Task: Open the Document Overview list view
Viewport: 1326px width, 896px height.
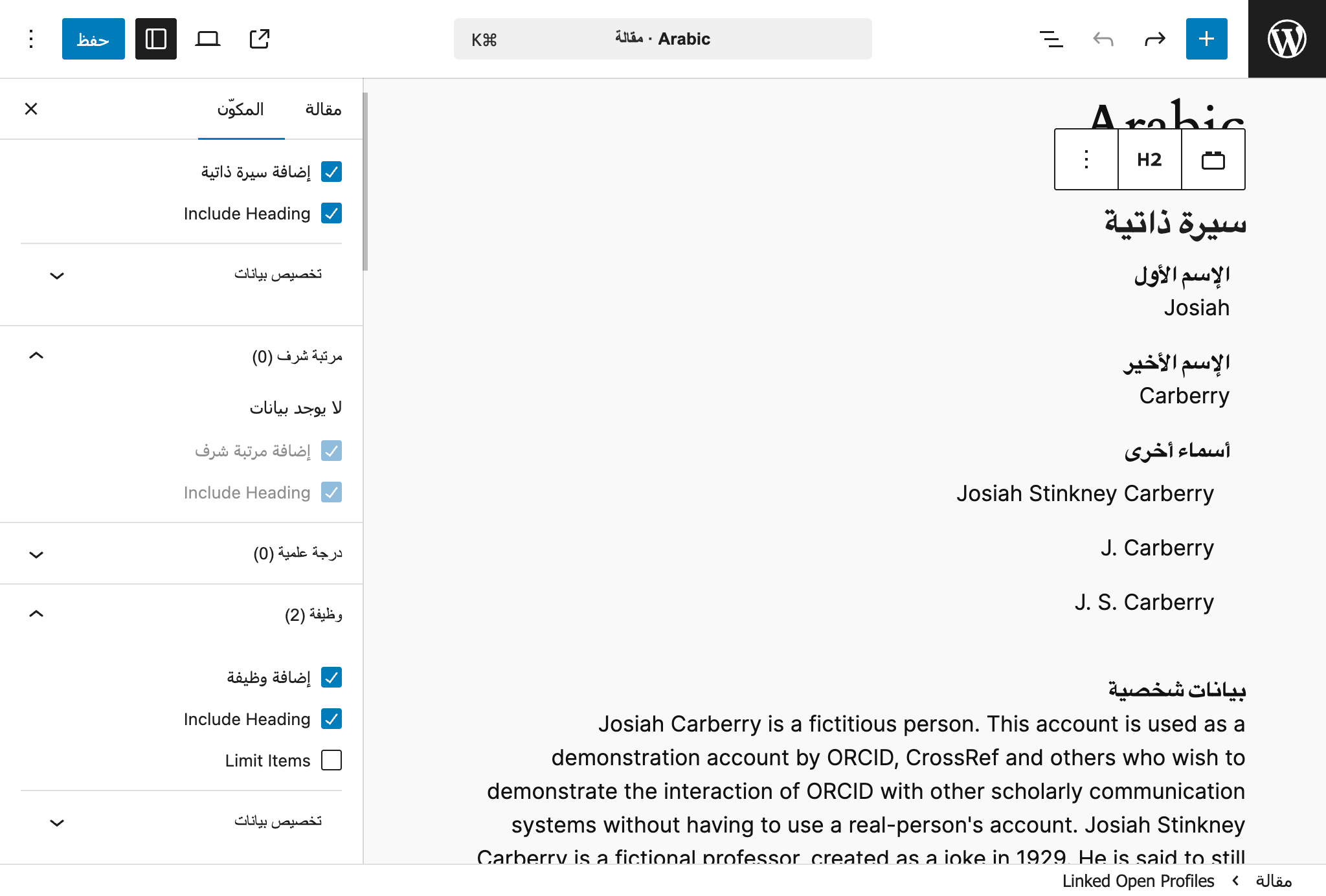Action: [x=1050, y=39]
